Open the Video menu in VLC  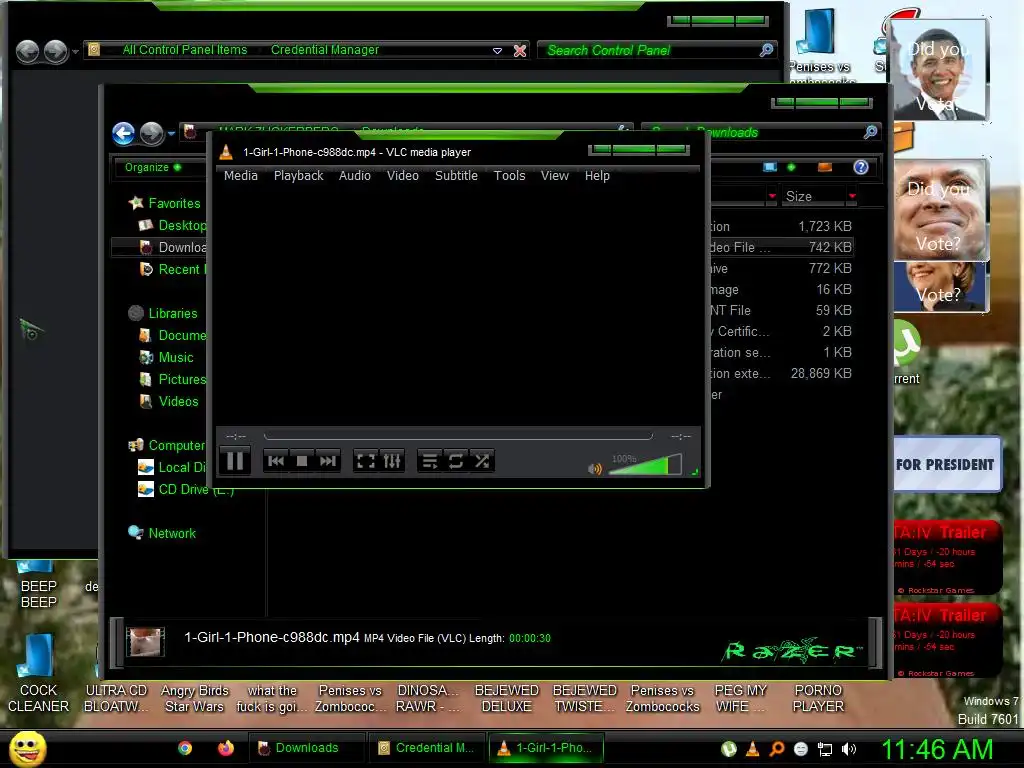click(403, 176)
